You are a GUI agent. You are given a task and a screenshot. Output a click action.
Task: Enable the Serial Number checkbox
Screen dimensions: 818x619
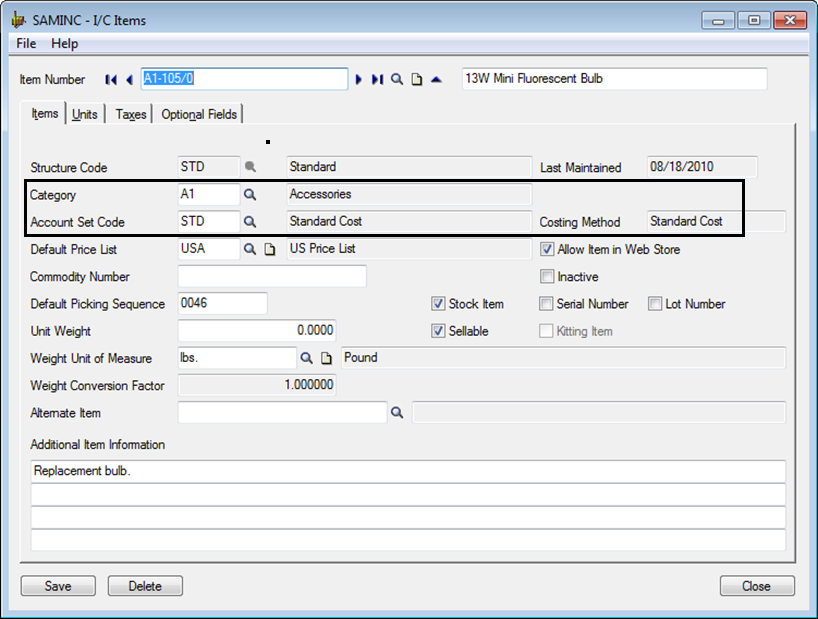[x=546, y=304]
